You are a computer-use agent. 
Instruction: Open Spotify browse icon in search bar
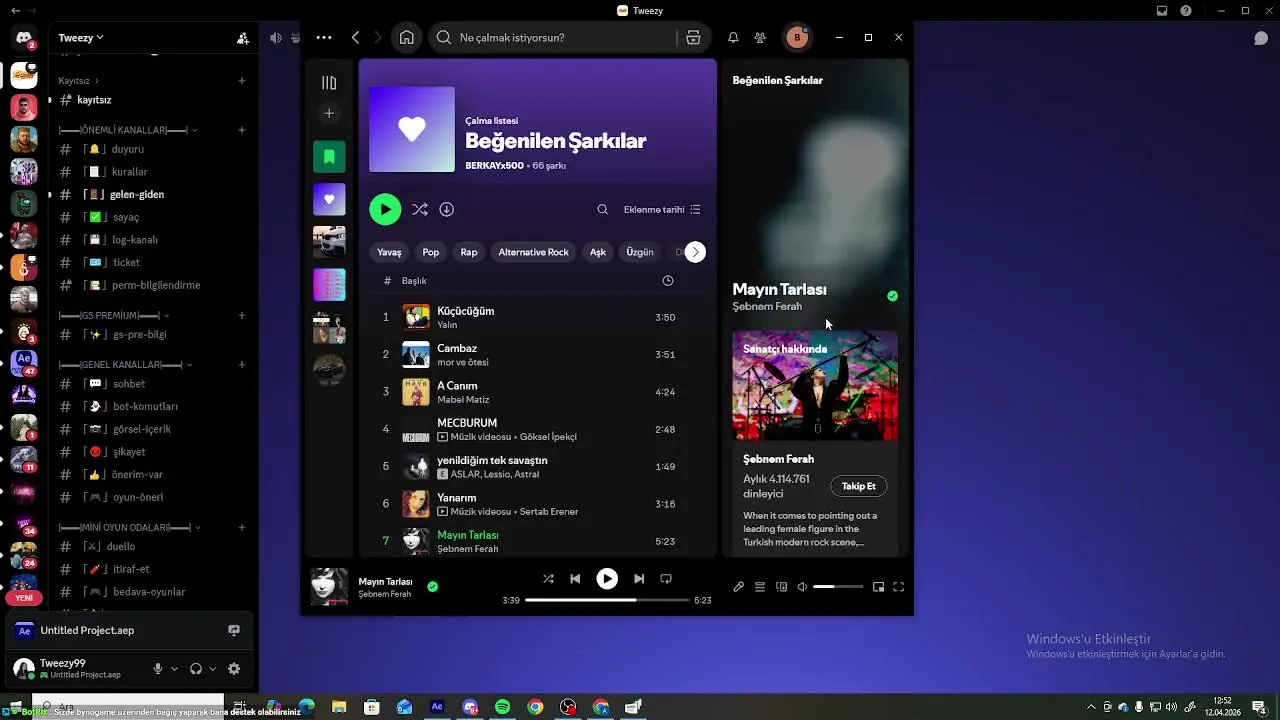(x=693, y=38)
